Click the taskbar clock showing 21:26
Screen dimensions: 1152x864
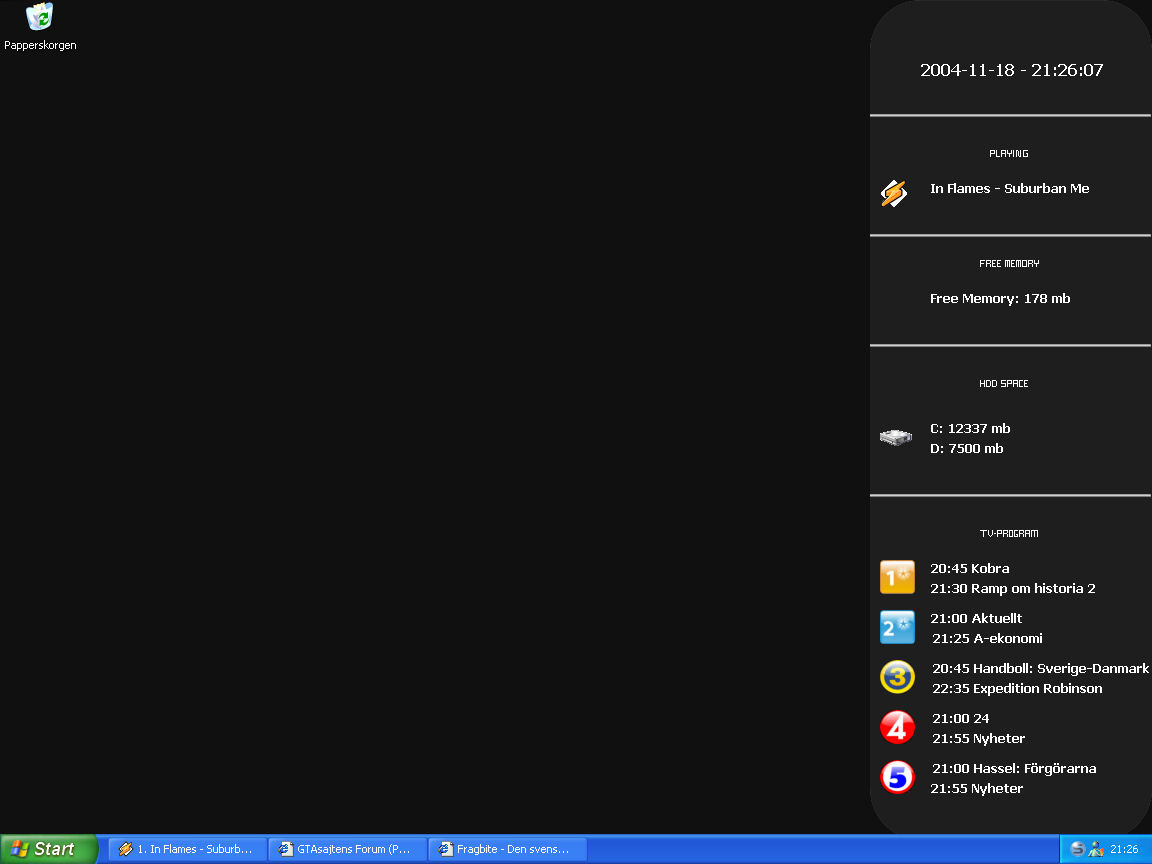1124,849
